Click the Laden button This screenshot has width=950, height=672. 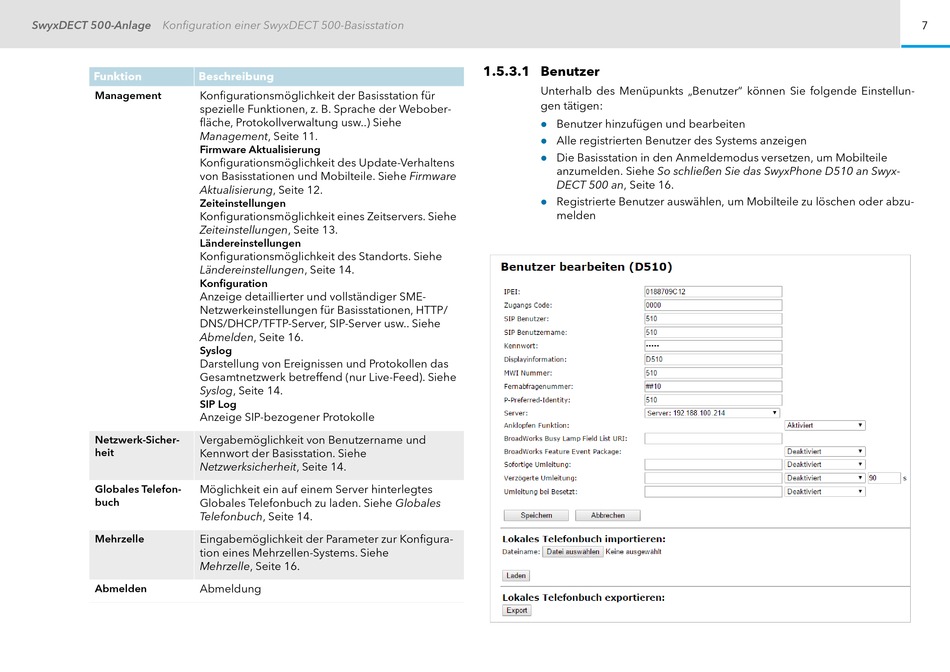[x=516, y=576]
